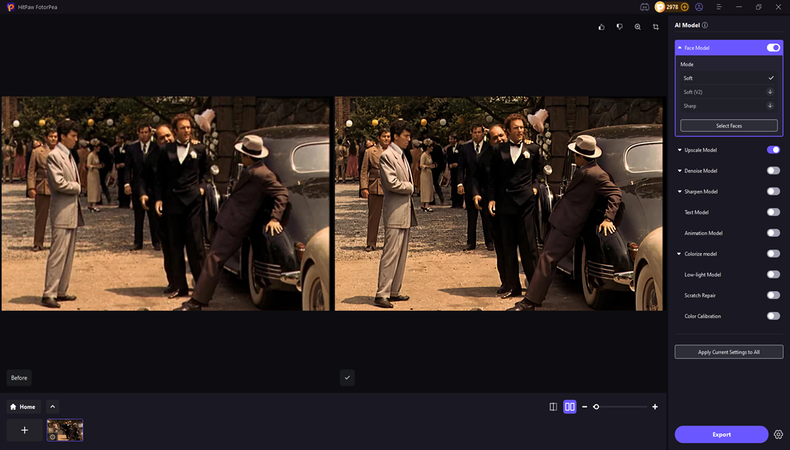
Task: Expand the Sharpen Model section
Action: tap(680, 191)
